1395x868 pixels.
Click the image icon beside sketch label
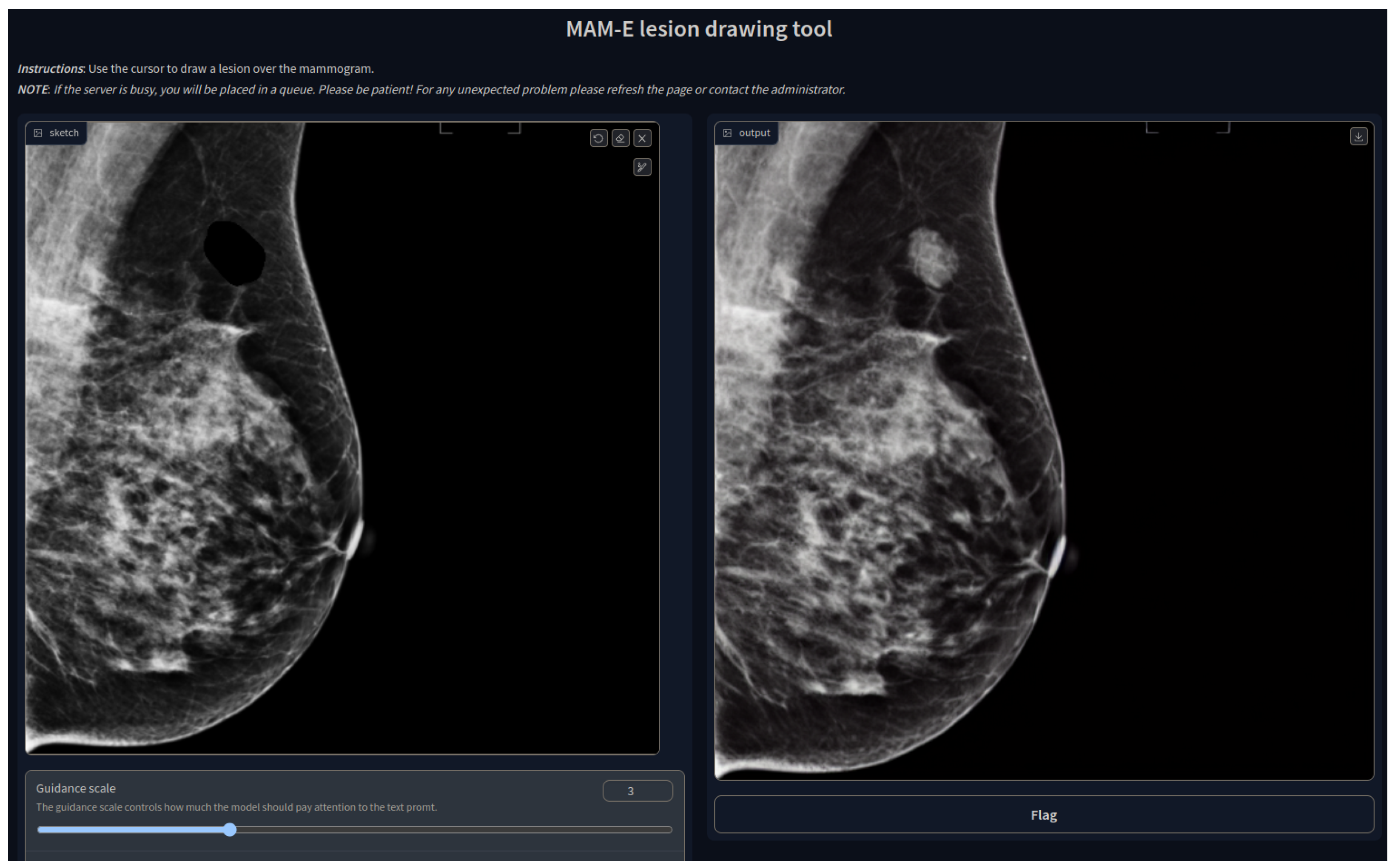[x=38, y=133]
